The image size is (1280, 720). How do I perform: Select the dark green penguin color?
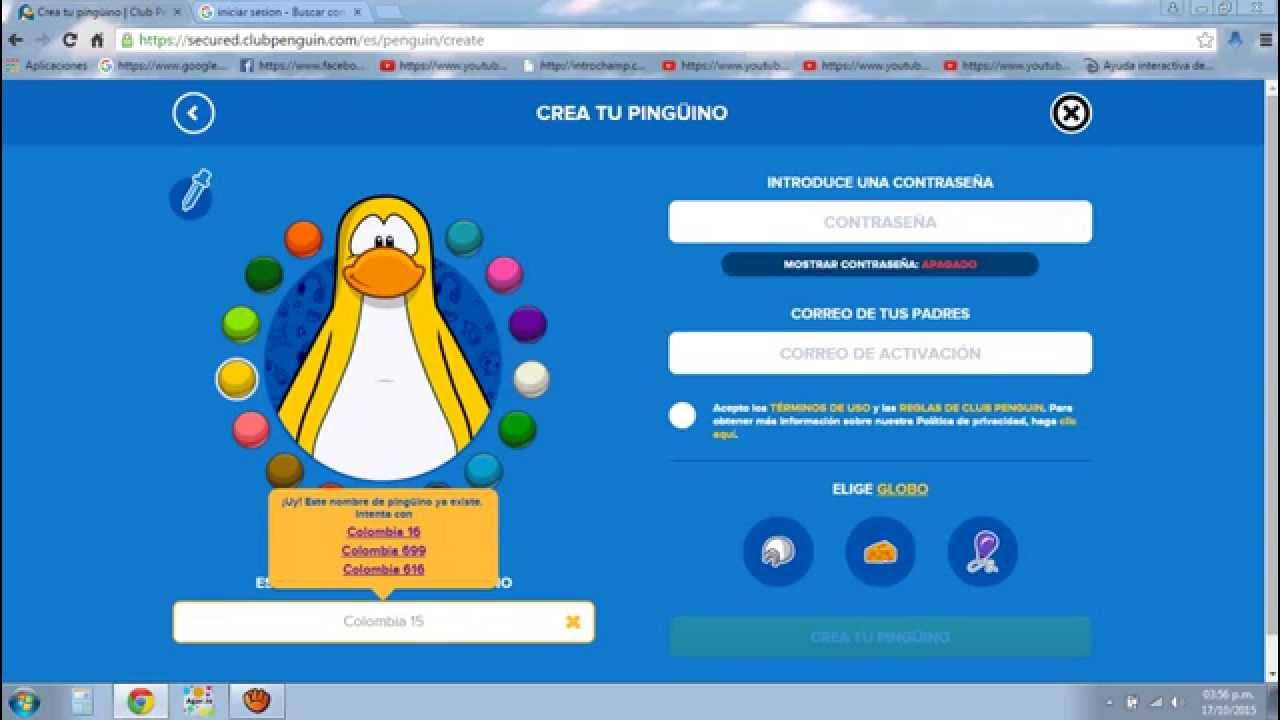pyautogui.click(x=264, y=274)
